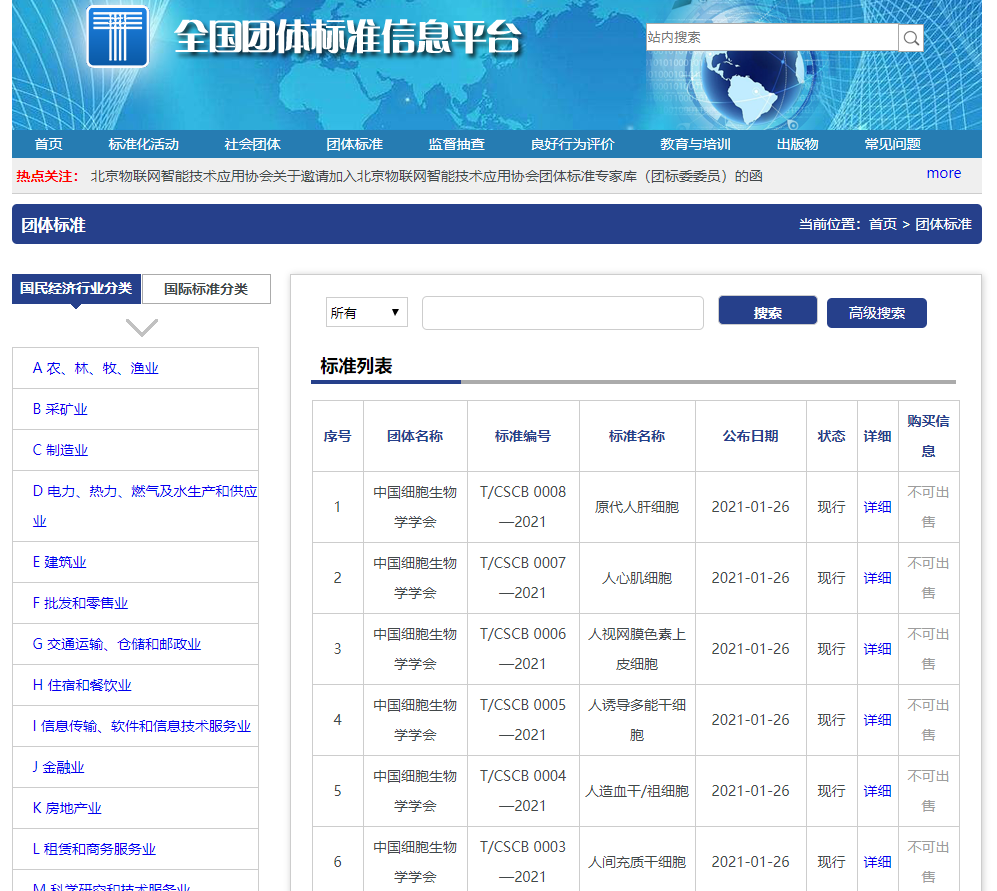This screenshot has height=891, width=997.
Task: Open 高级搜索 advanced search
Action: coord(876,313)
